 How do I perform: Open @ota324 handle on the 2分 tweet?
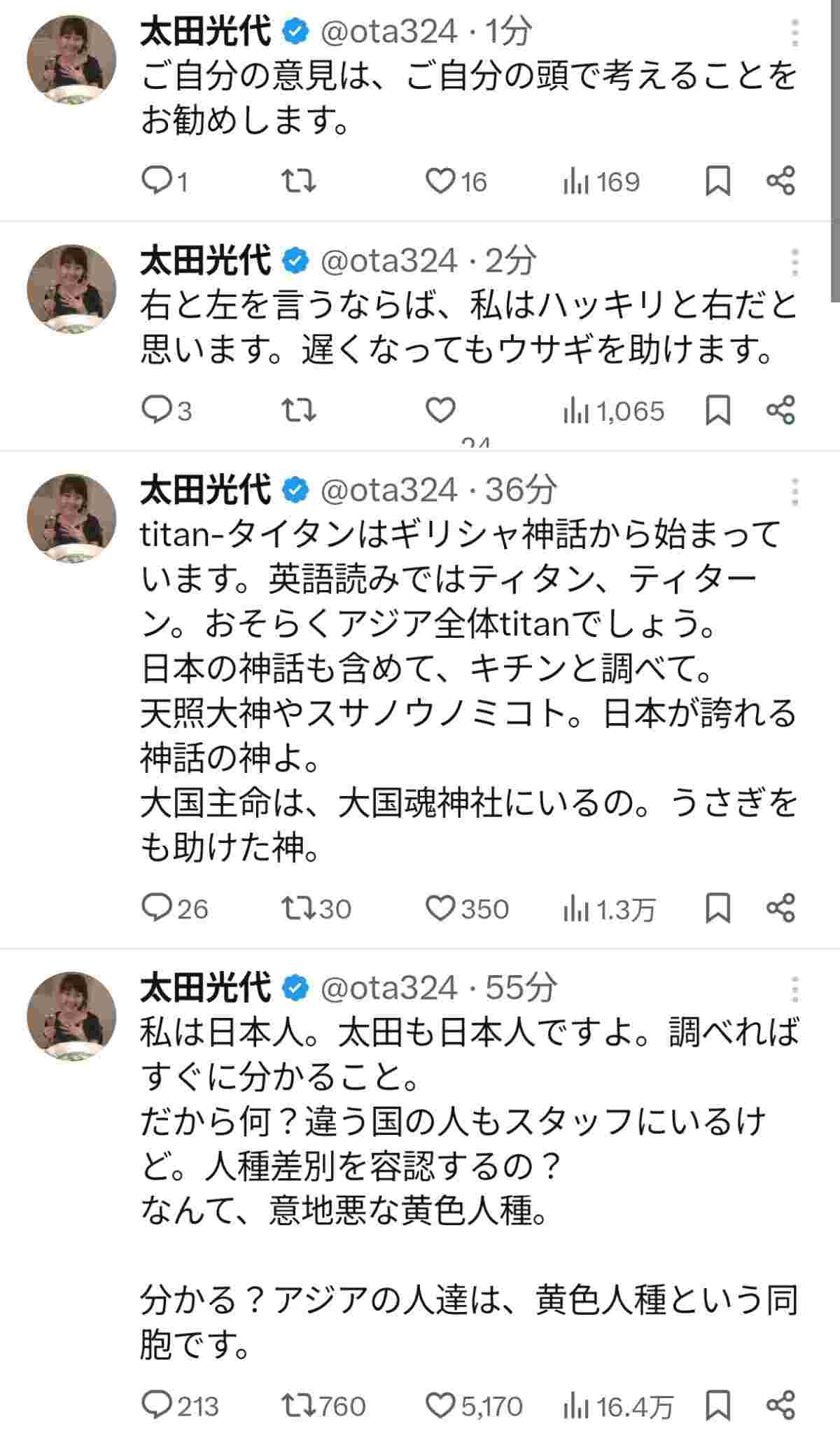click(x=388, y=261)
